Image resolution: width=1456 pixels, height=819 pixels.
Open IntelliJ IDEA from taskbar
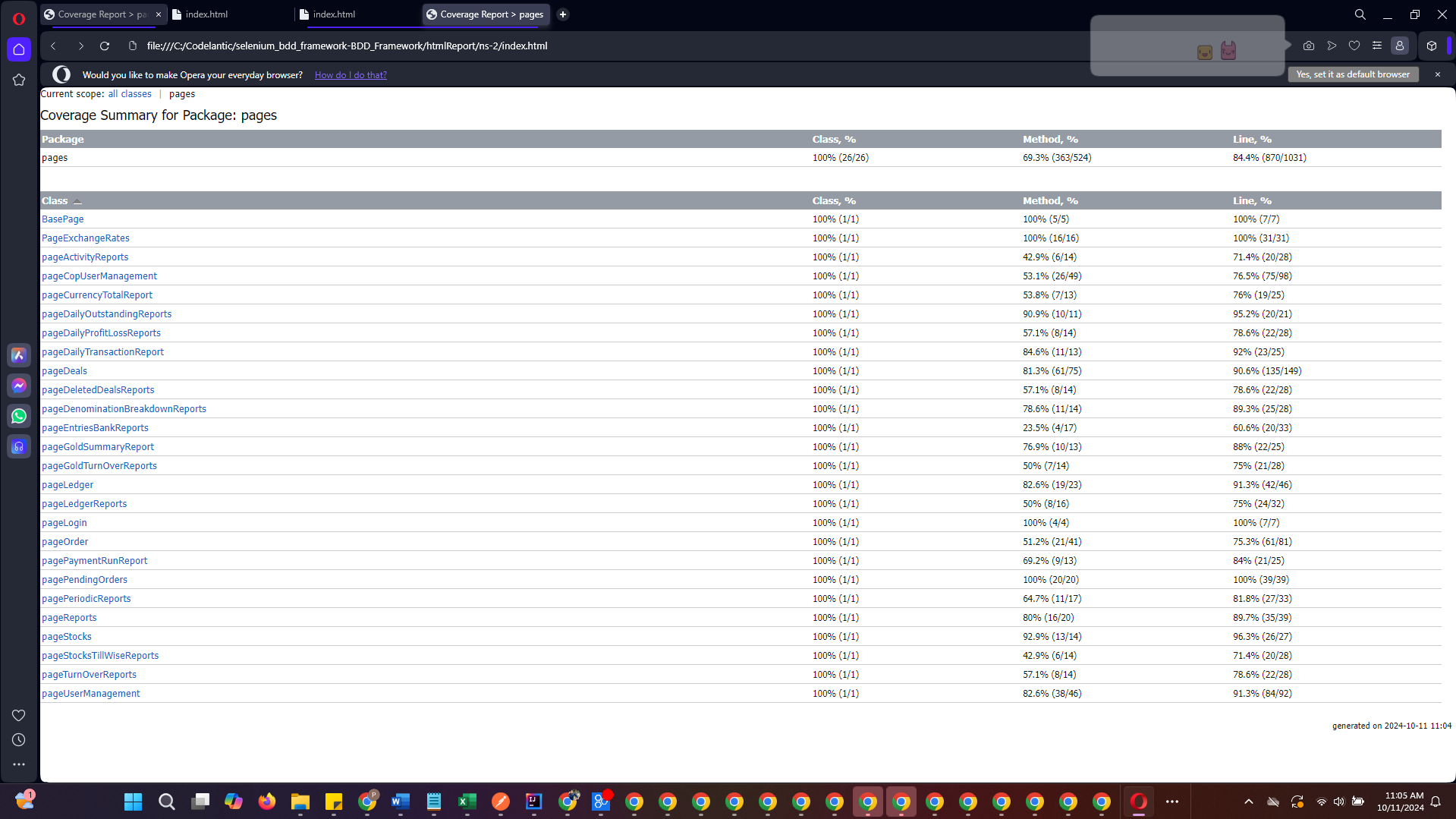pos(534,802)
